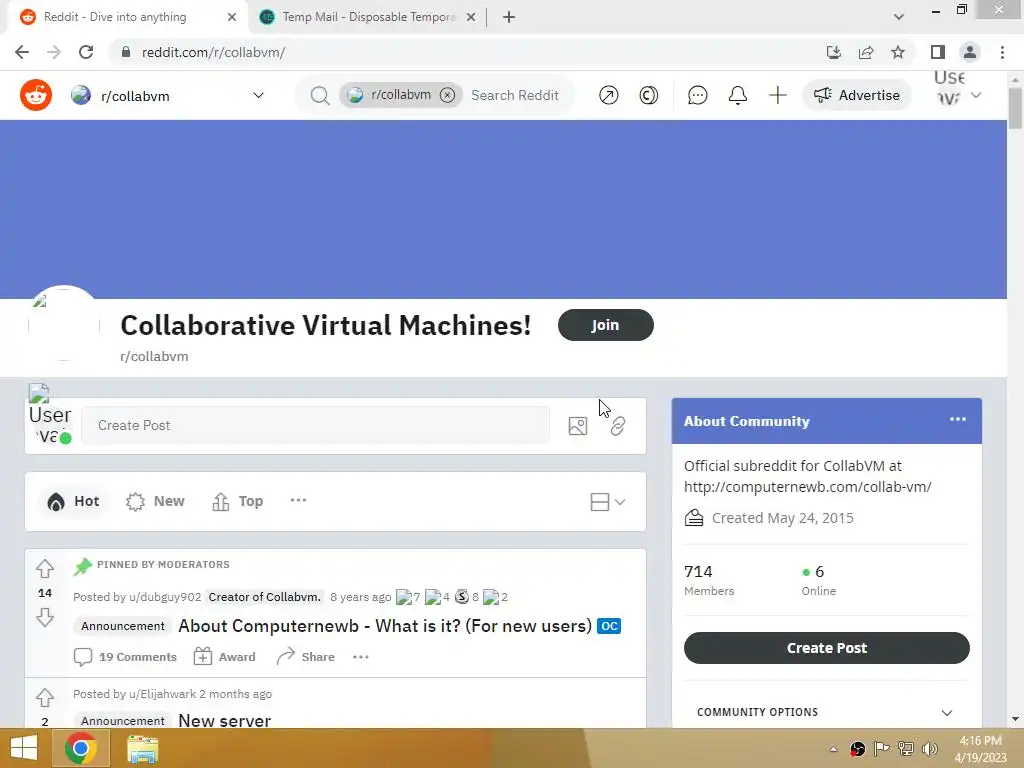The width and height of the screenshot is (1024, 768).
Task: Open the network tray icon
Action: [x=906, y=749]
